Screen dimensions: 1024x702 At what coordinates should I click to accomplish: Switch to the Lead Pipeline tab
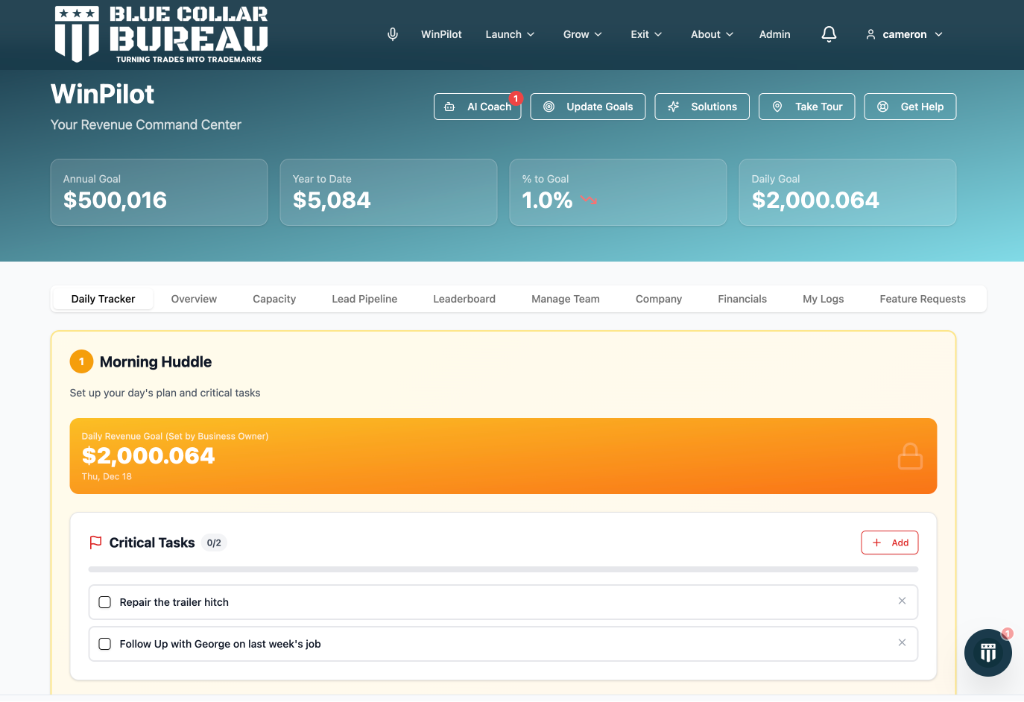364,299
